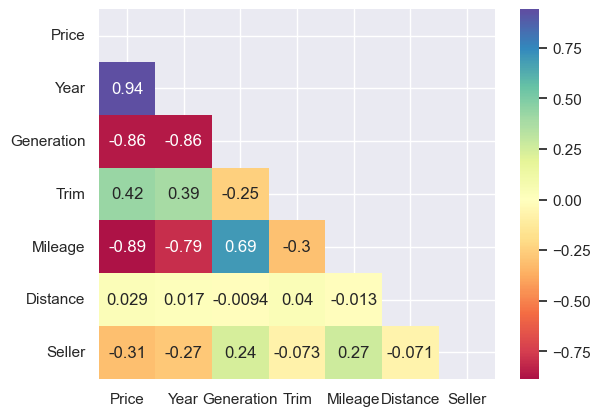
Task: Click the Trim-Year cell showing 0.39
Action: tap(184, 194)
